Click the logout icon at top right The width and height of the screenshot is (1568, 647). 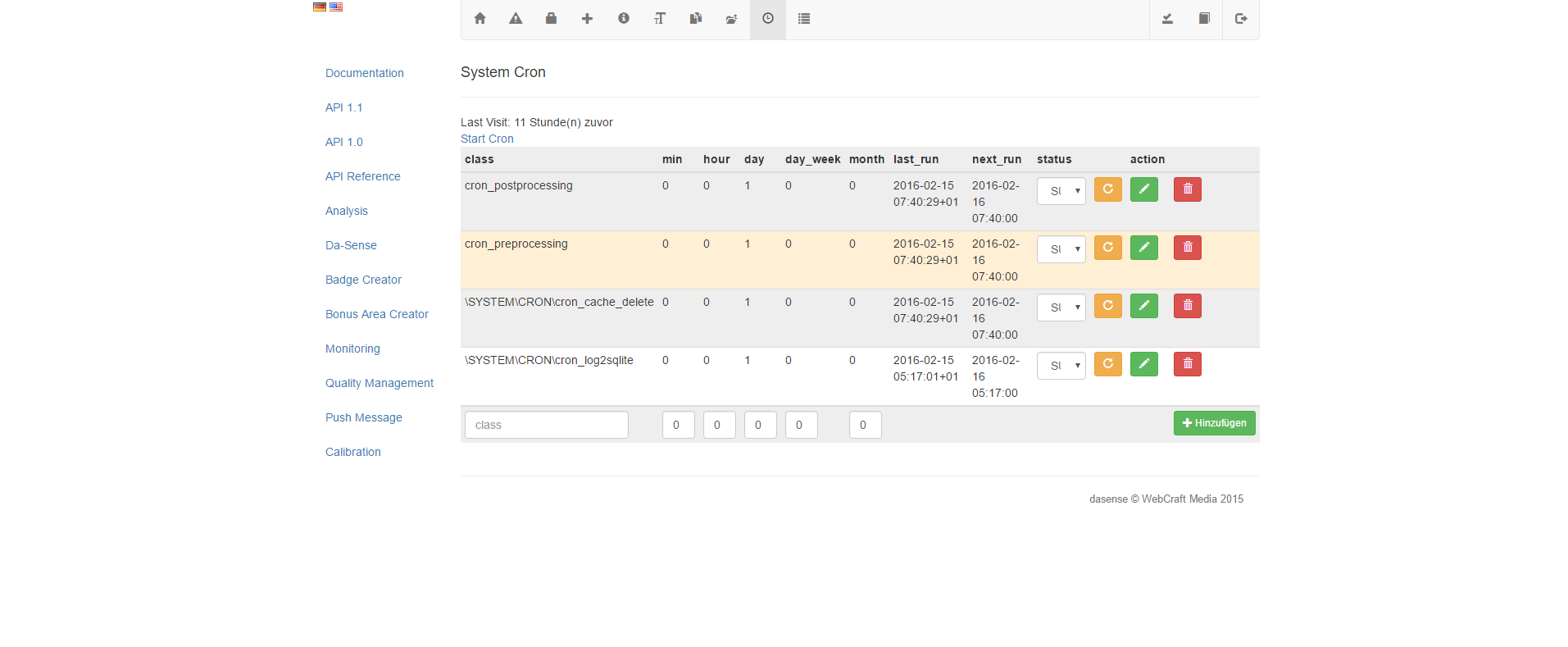(x=1241, y=19)
